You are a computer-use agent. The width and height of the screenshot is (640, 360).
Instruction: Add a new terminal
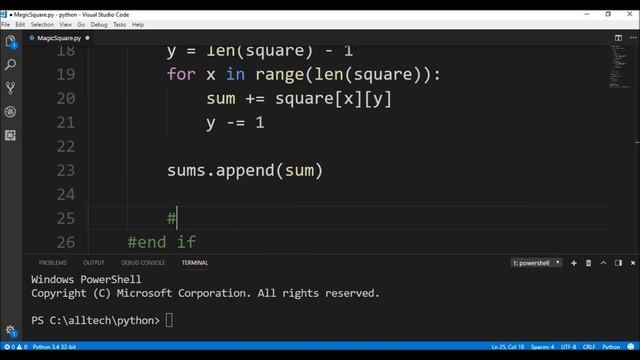tap(573, 263)
